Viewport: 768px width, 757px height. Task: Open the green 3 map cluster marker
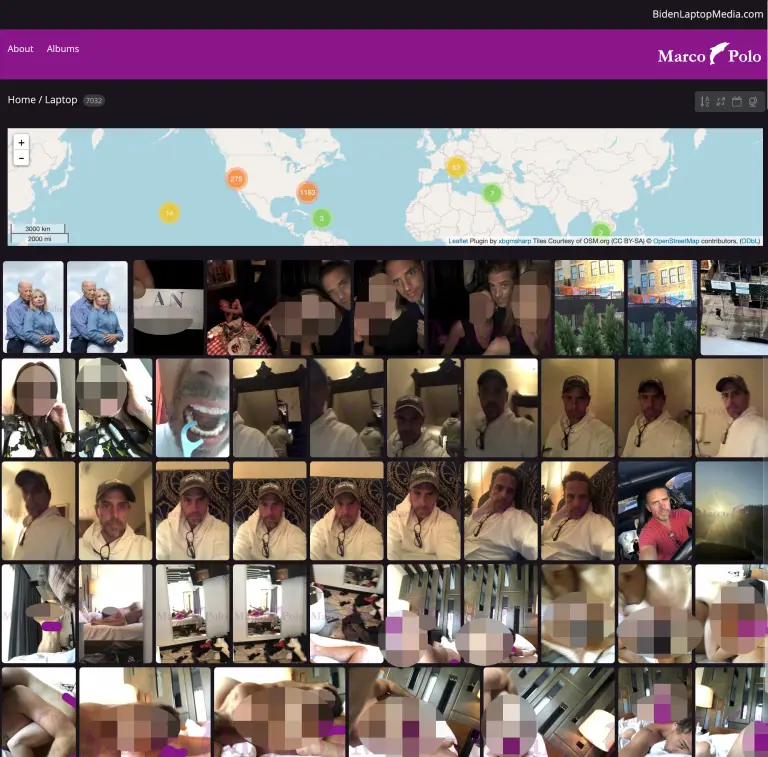click(321, 218)
